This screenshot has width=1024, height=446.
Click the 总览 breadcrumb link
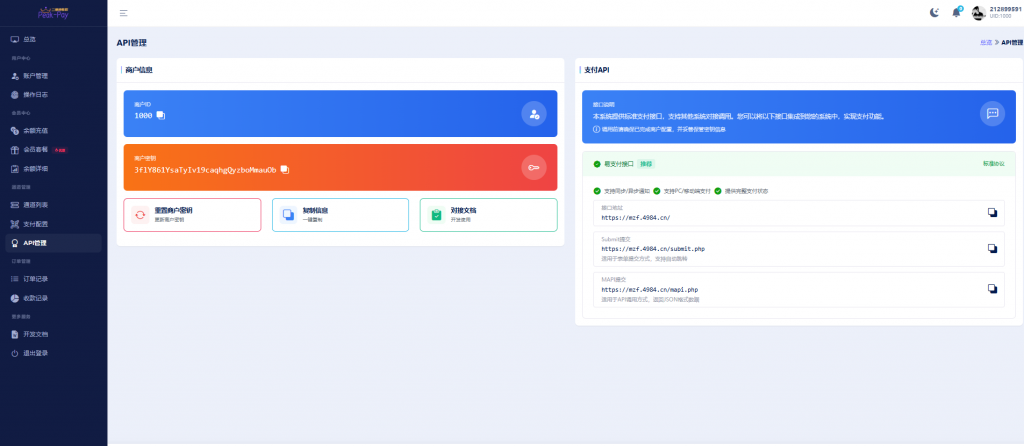(986, 43)
